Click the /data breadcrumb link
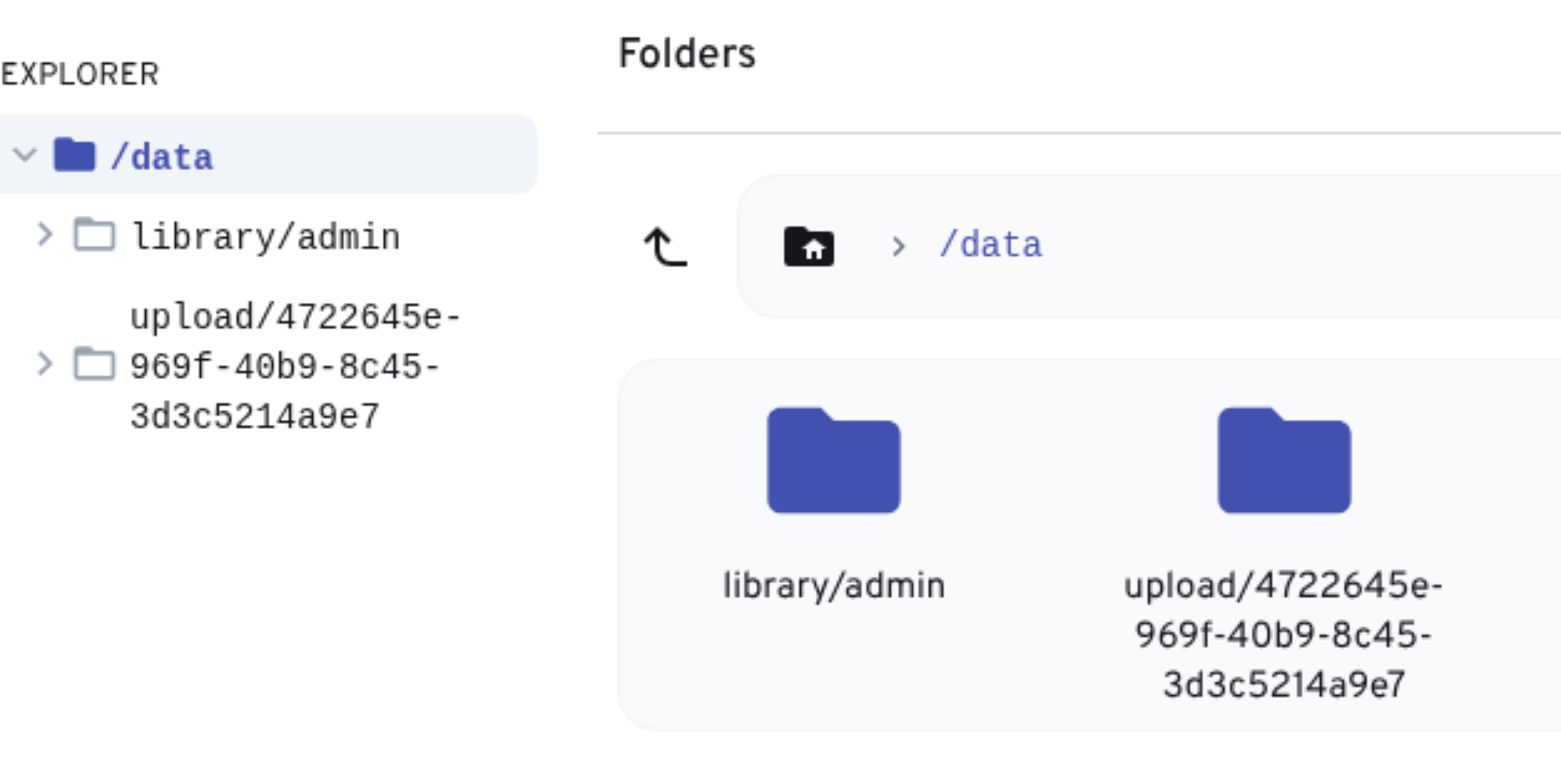 tap(991, 246)
